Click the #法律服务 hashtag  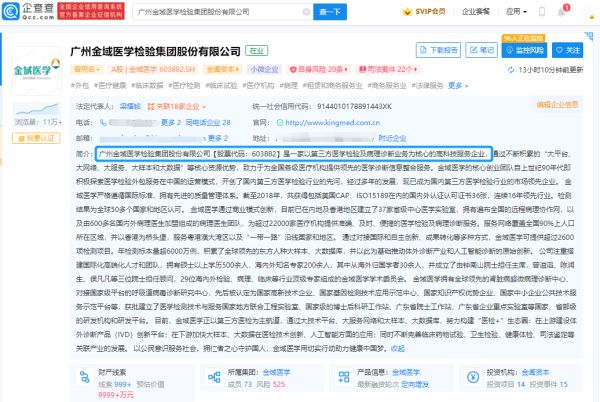[427, 85]
